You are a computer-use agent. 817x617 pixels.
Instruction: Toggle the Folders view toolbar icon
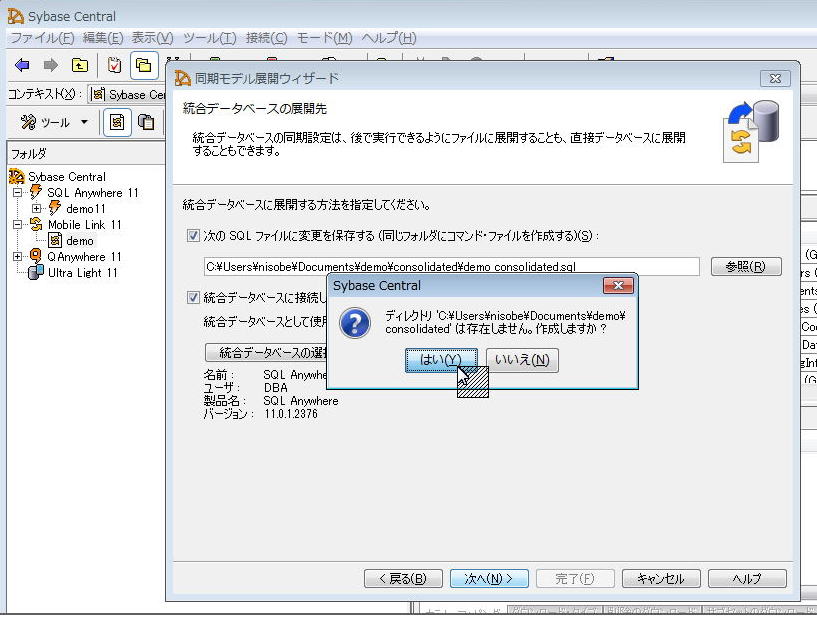pos(144,66)
